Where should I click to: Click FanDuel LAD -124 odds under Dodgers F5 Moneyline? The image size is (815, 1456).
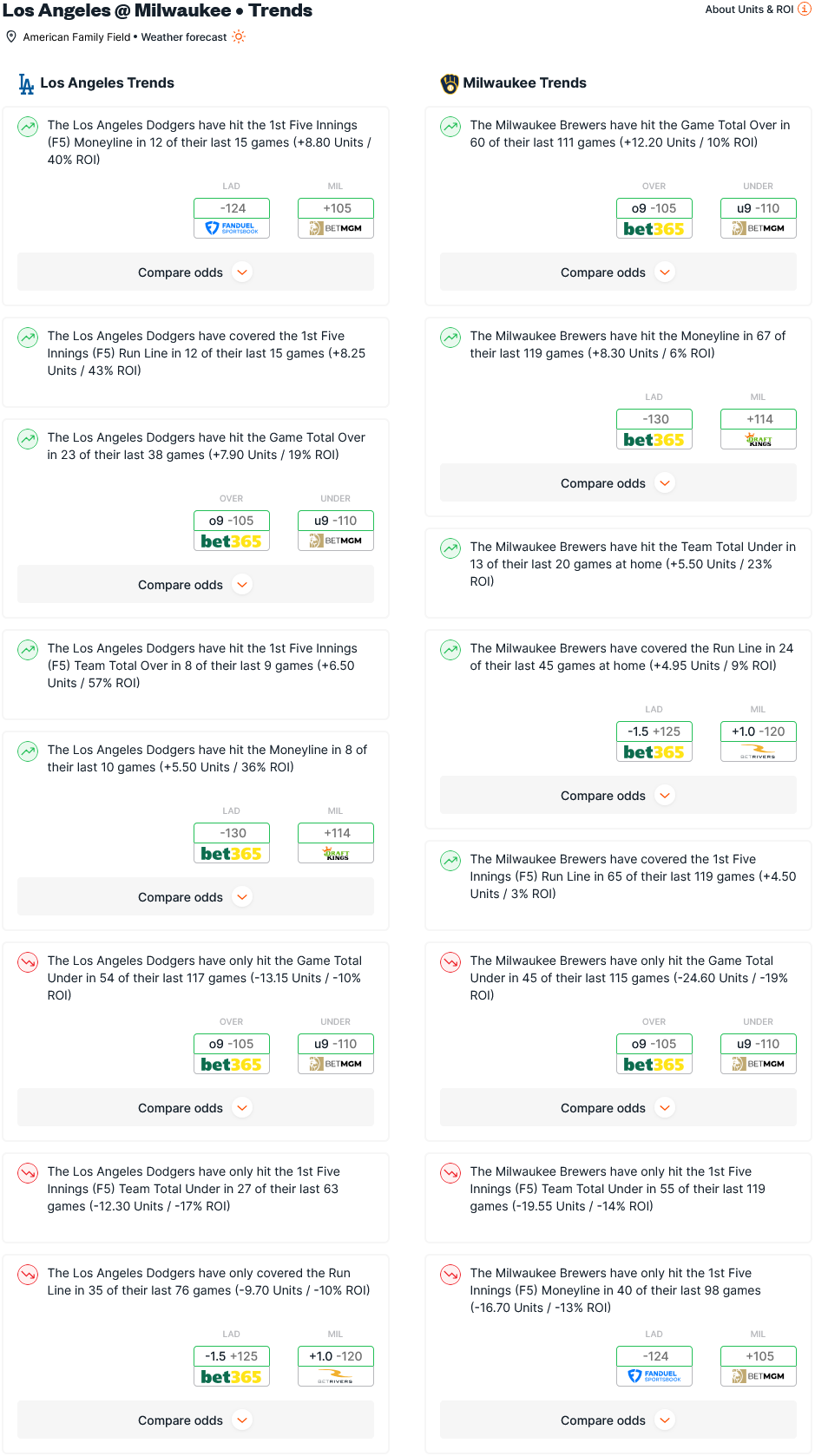pos(232,218)
